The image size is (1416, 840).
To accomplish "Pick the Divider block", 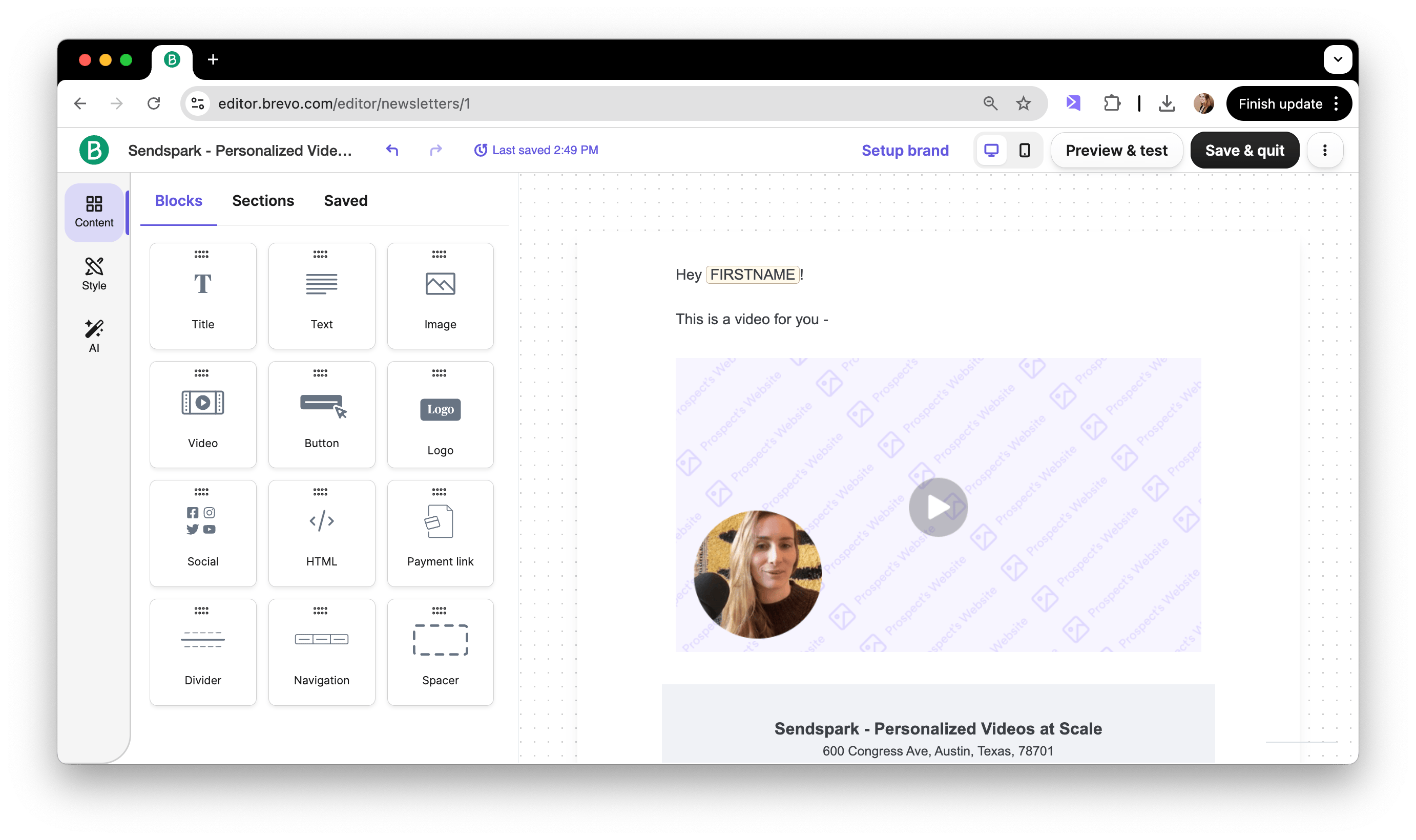I will (203, 652).
